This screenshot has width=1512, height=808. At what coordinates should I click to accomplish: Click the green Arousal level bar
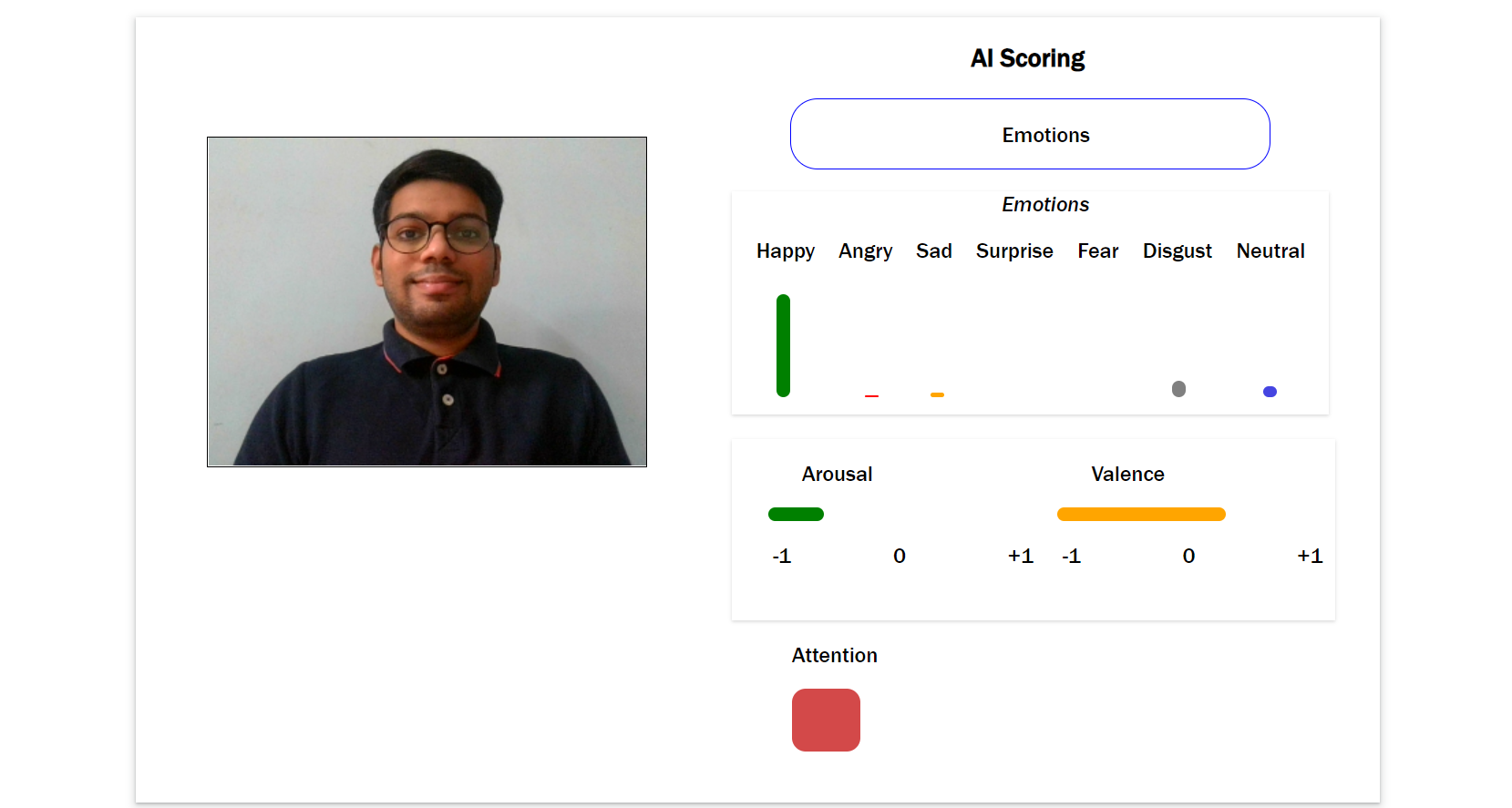[796, 514]
